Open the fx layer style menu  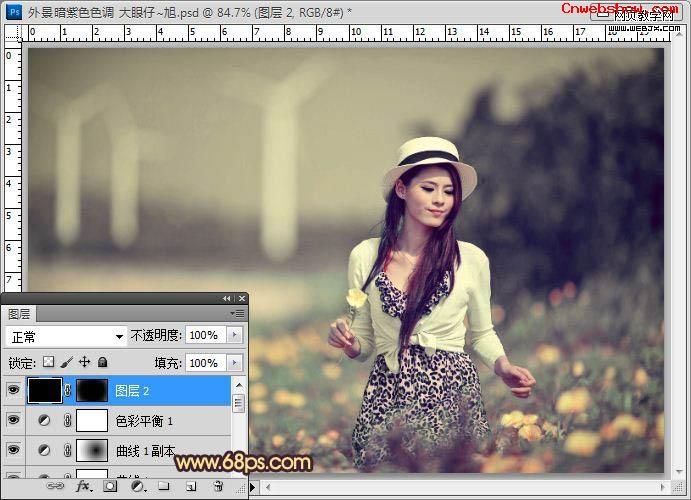84,486
